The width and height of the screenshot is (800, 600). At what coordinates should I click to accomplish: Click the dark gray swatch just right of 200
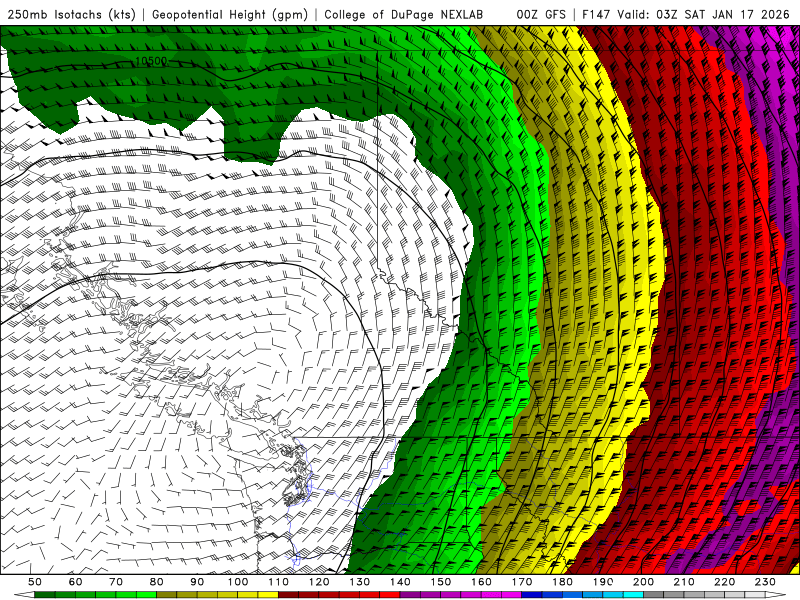tap(654, 595)
